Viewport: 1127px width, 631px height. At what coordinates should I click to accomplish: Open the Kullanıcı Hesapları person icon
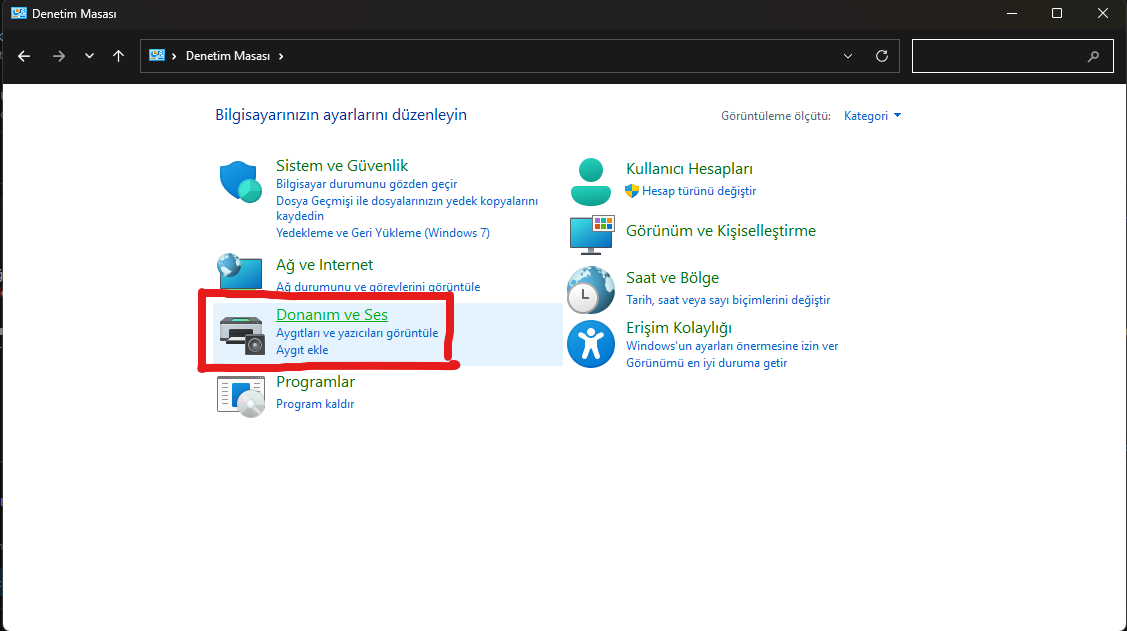pyautogui.click(x=591, y=182)
